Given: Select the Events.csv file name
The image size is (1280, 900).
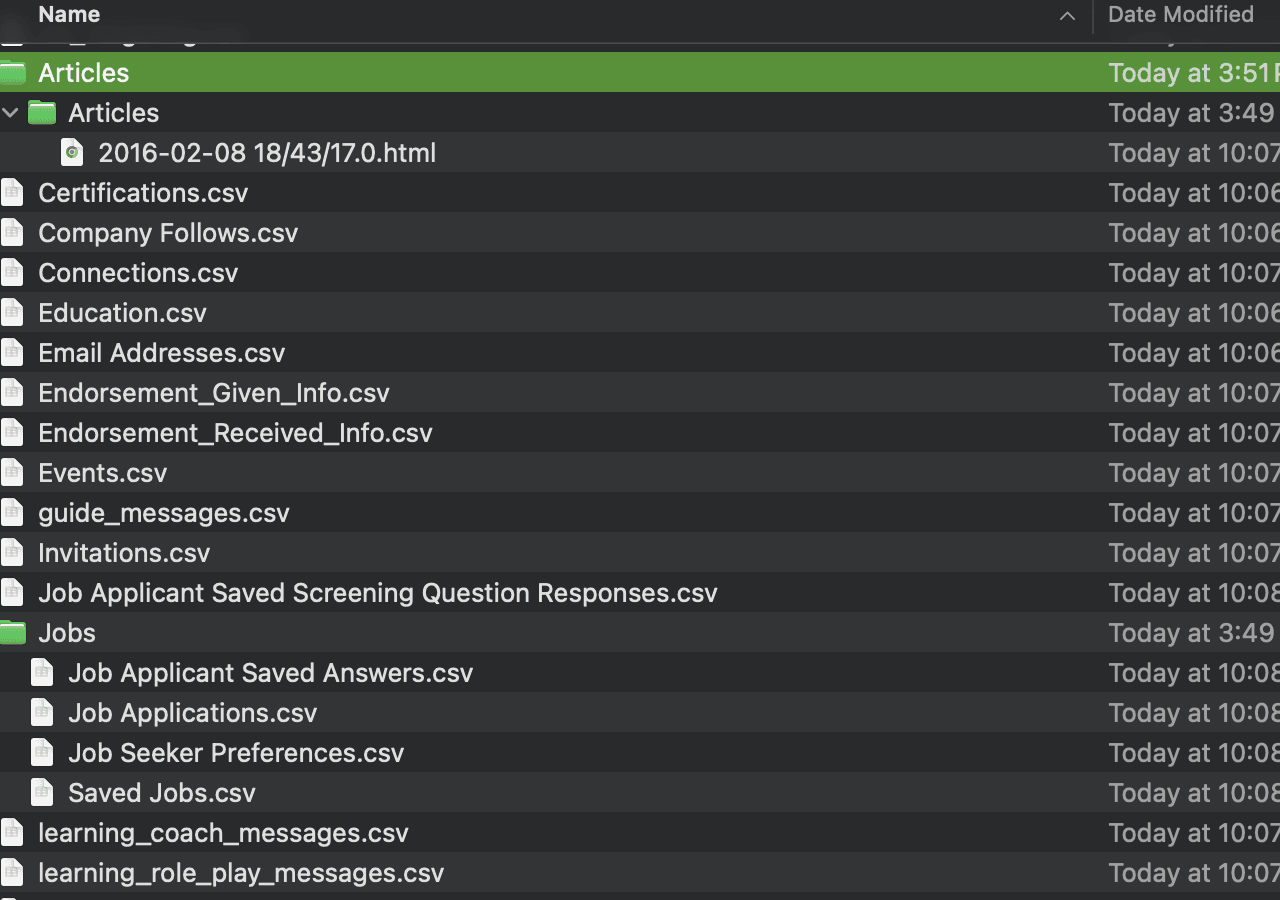Looking at the screenshot, I should 103,473.
